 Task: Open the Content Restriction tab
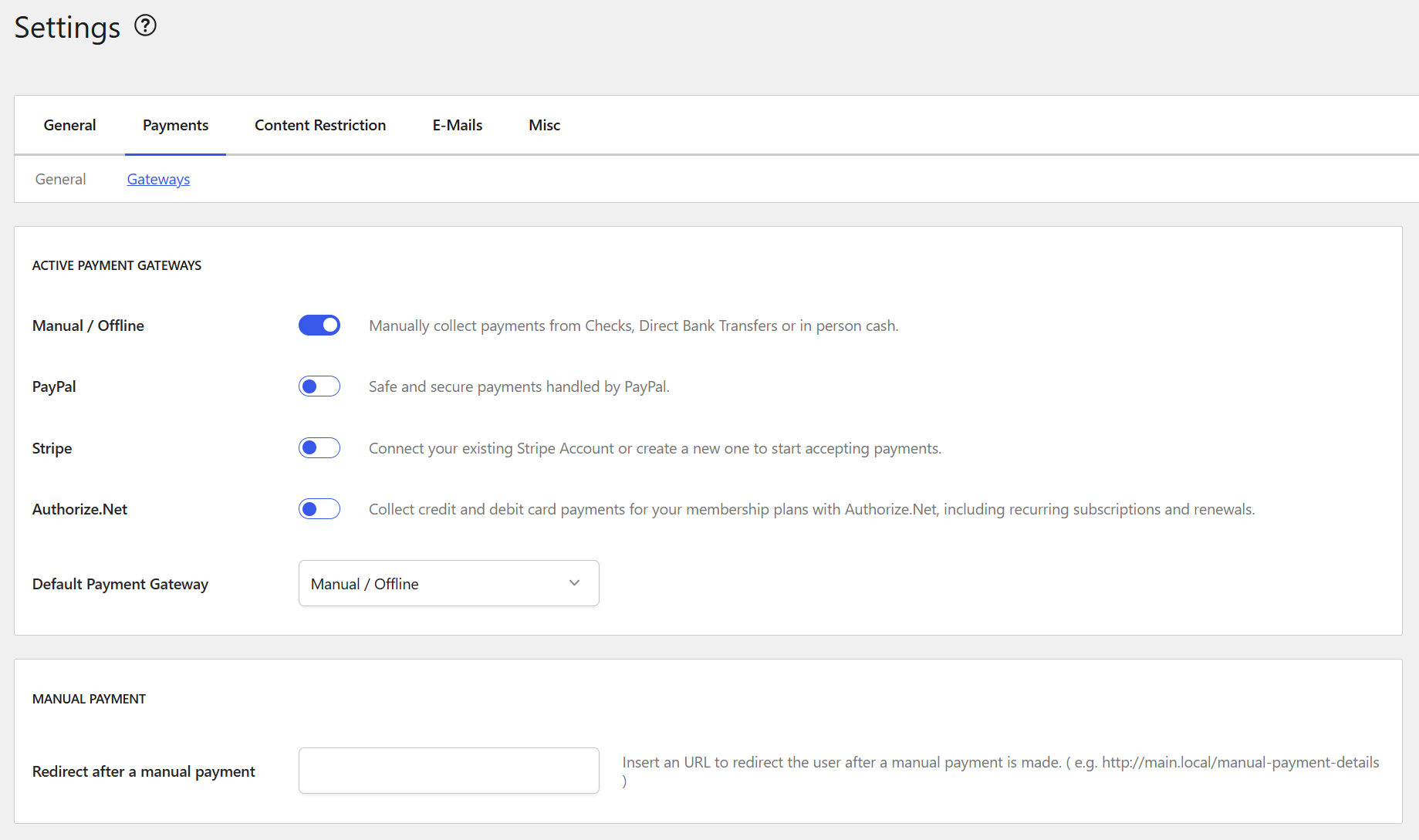[x=320, y=125]
